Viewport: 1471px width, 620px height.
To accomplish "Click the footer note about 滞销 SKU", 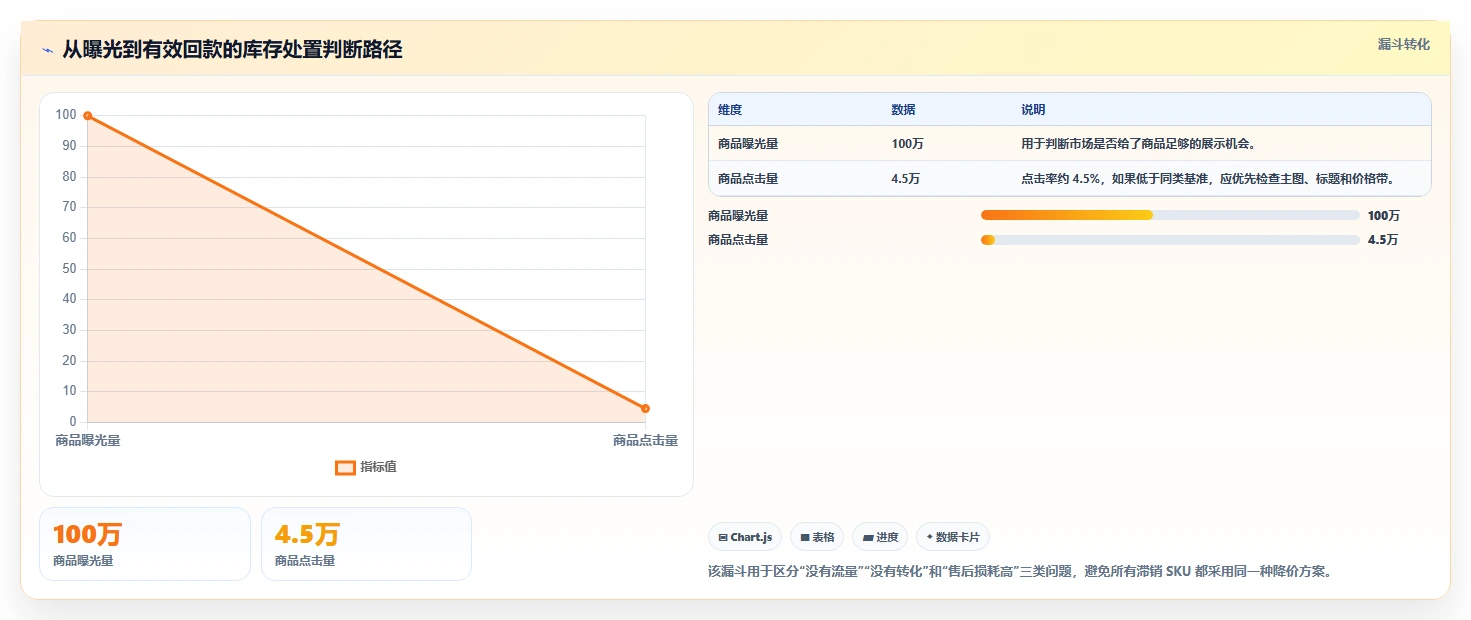I will click(x=1019, y=572).
